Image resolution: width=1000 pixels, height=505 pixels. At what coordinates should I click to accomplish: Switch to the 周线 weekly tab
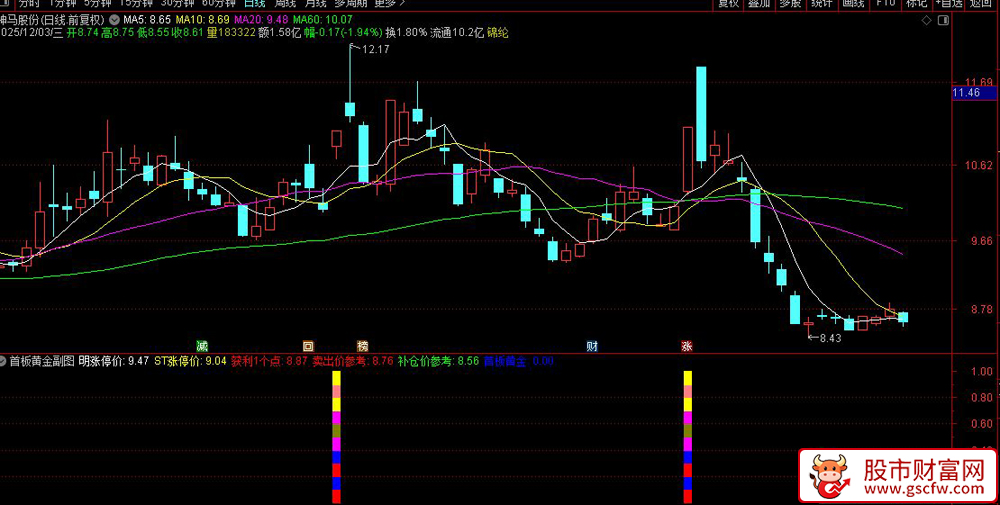pos(285,3)
